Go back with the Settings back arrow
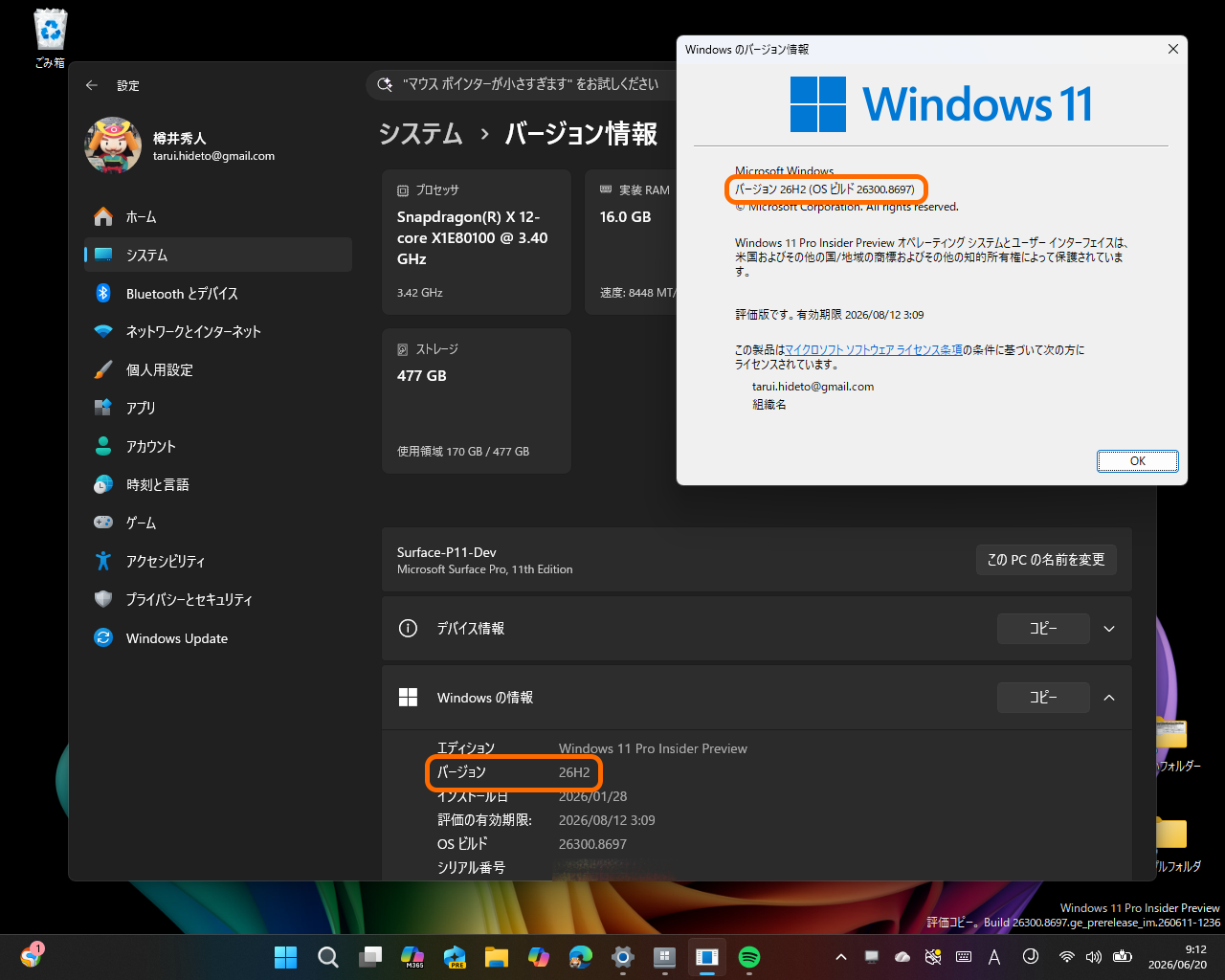Image resolution: width=1225 pixels, height=980 pixels. point(92,85)
